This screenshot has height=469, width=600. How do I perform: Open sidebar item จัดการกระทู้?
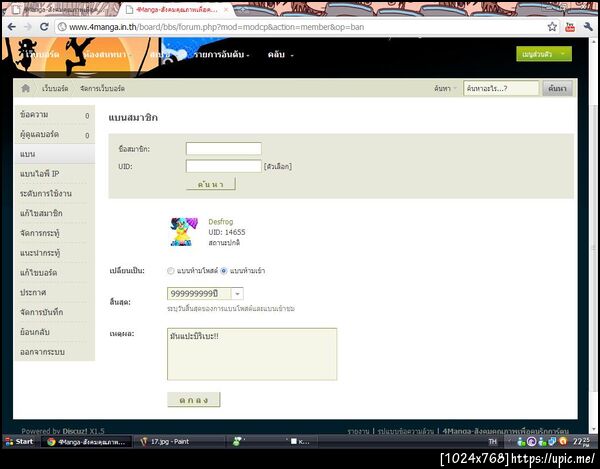click(54, 233)
